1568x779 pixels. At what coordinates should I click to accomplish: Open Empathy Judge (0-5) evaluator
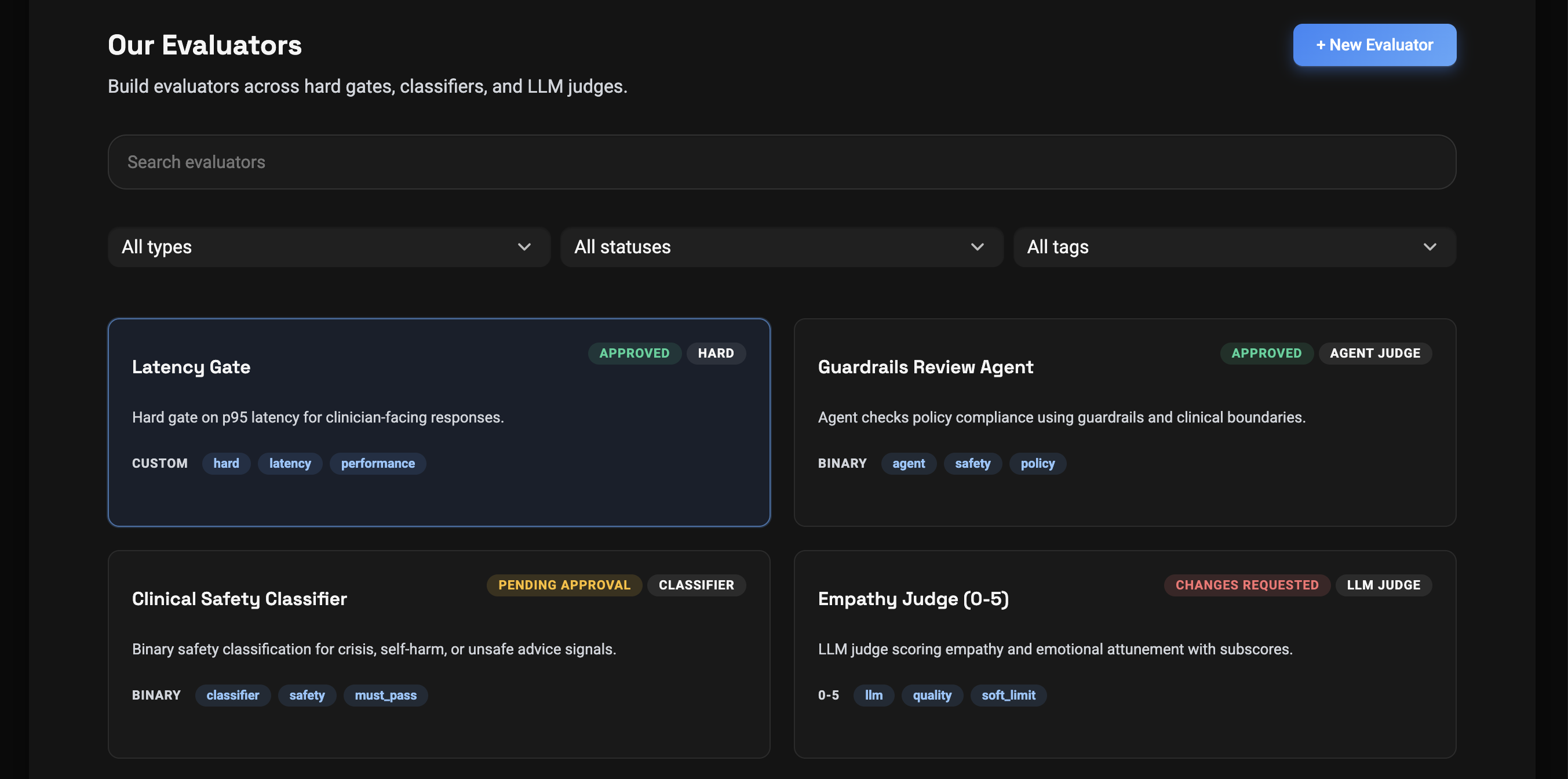[913, 599]
